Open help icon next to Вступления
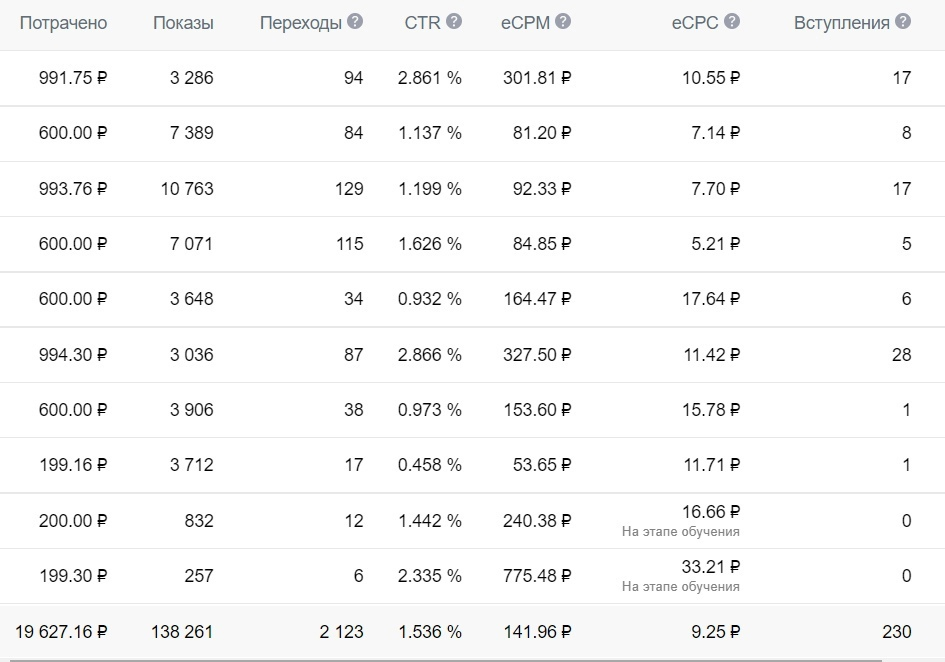945x662 pixels. coord(903,22)
